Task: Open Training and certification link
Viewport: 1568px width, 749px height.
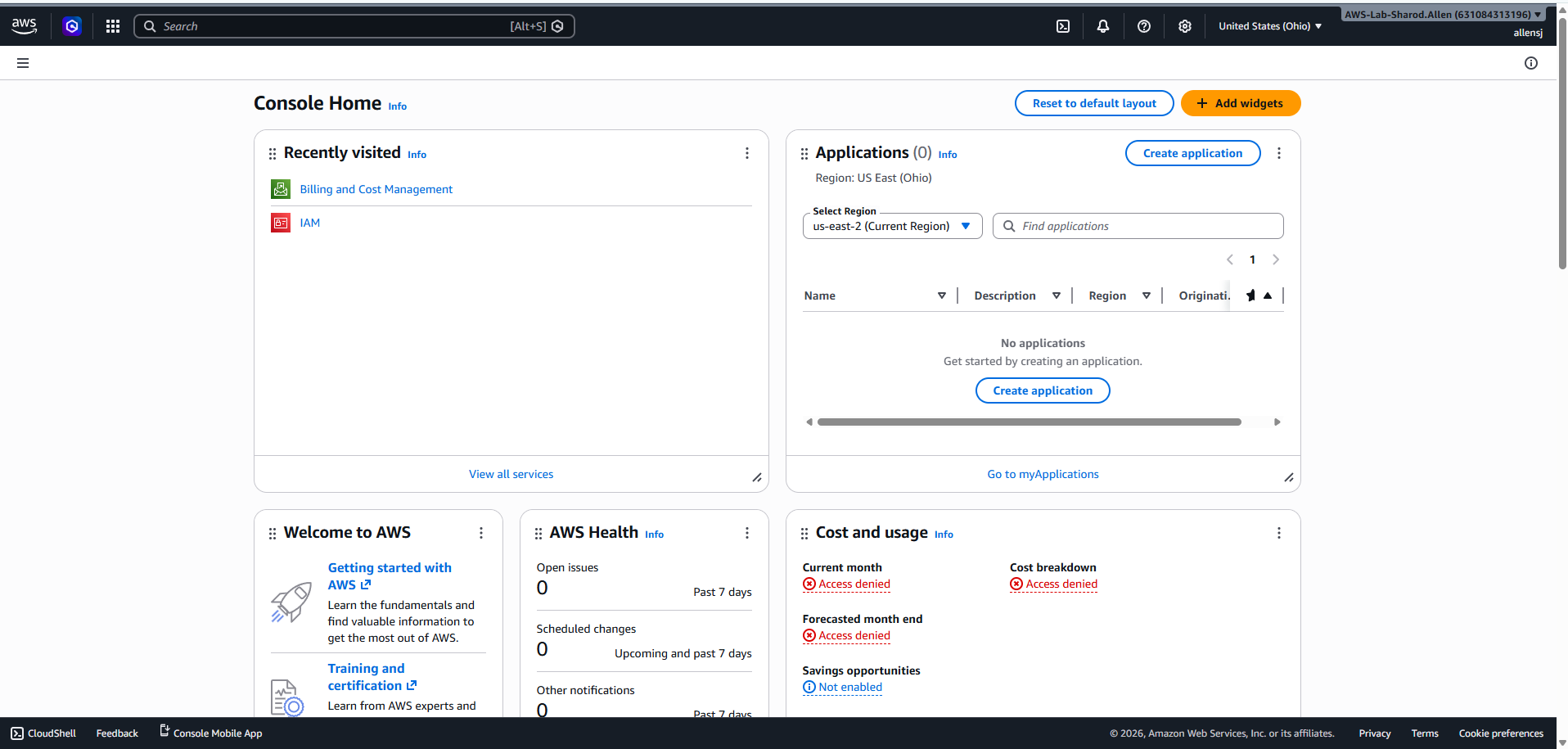Action: tap(372, 677)
